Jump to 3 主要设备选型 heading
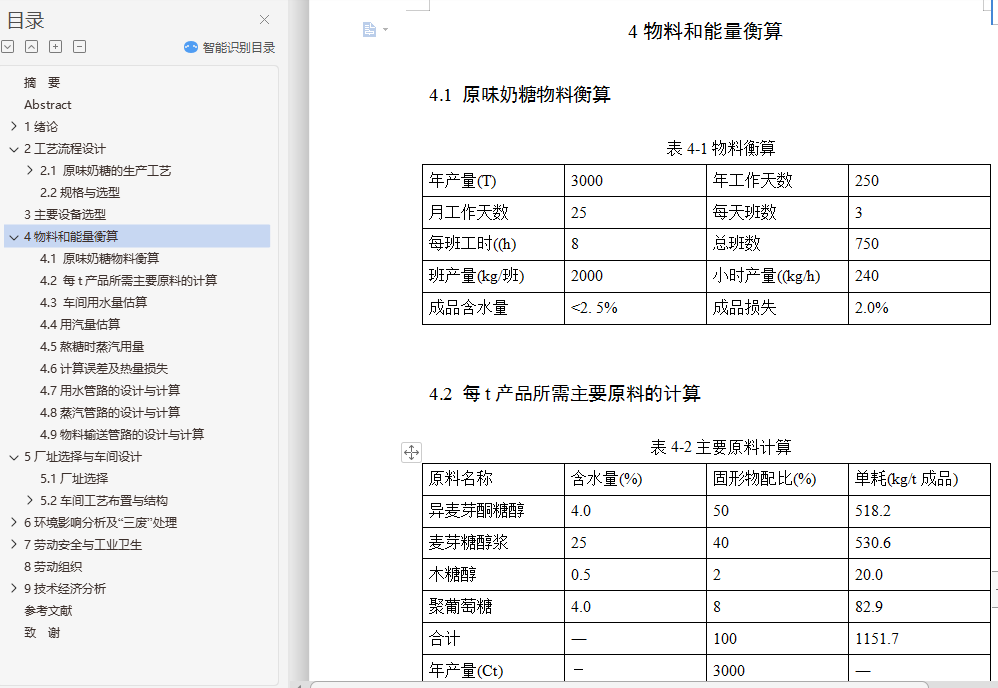The image size is (998, 688). (x=65, y=214)
